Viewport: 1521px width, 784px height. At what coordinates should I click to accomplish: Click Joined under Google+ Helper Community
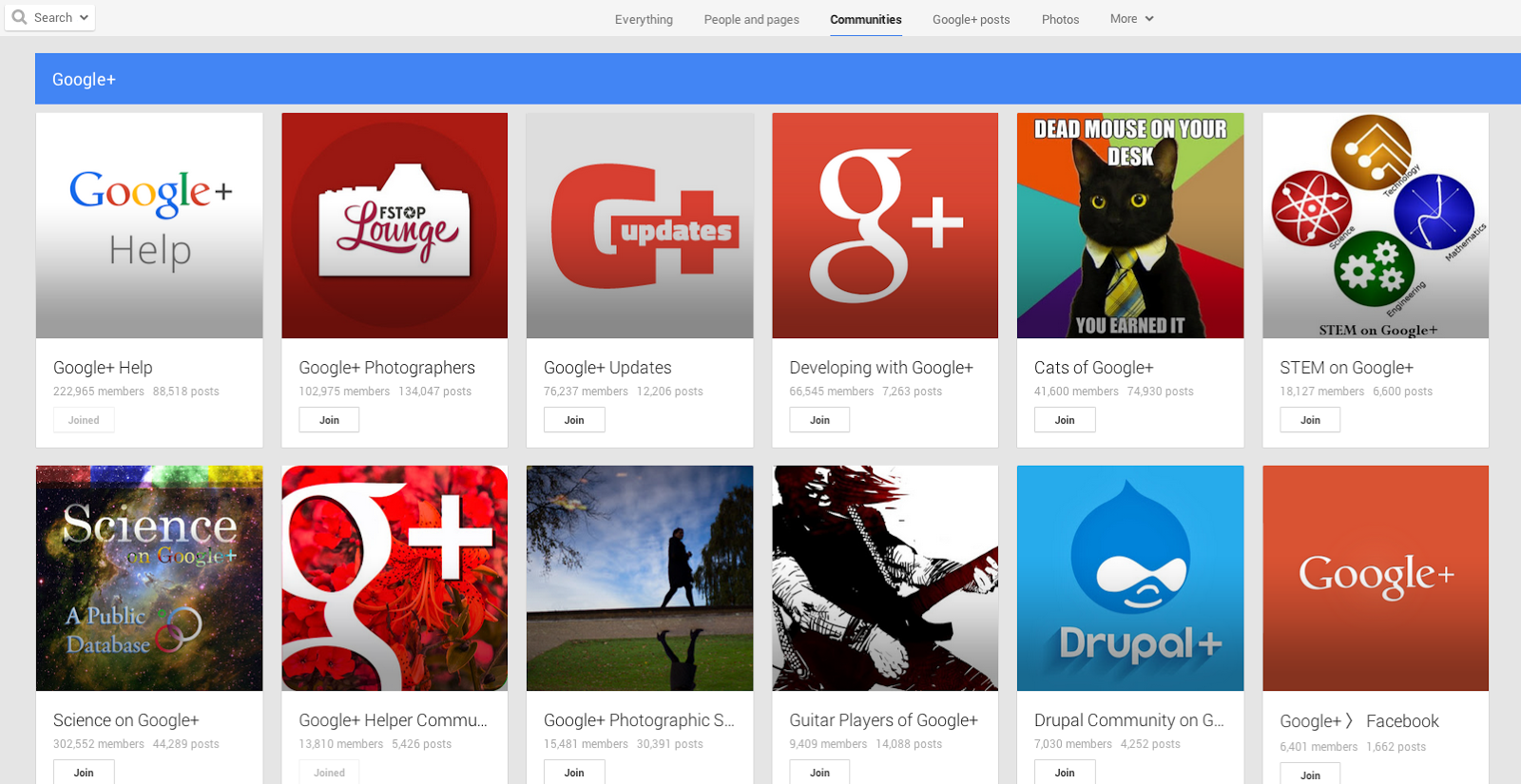329,772
